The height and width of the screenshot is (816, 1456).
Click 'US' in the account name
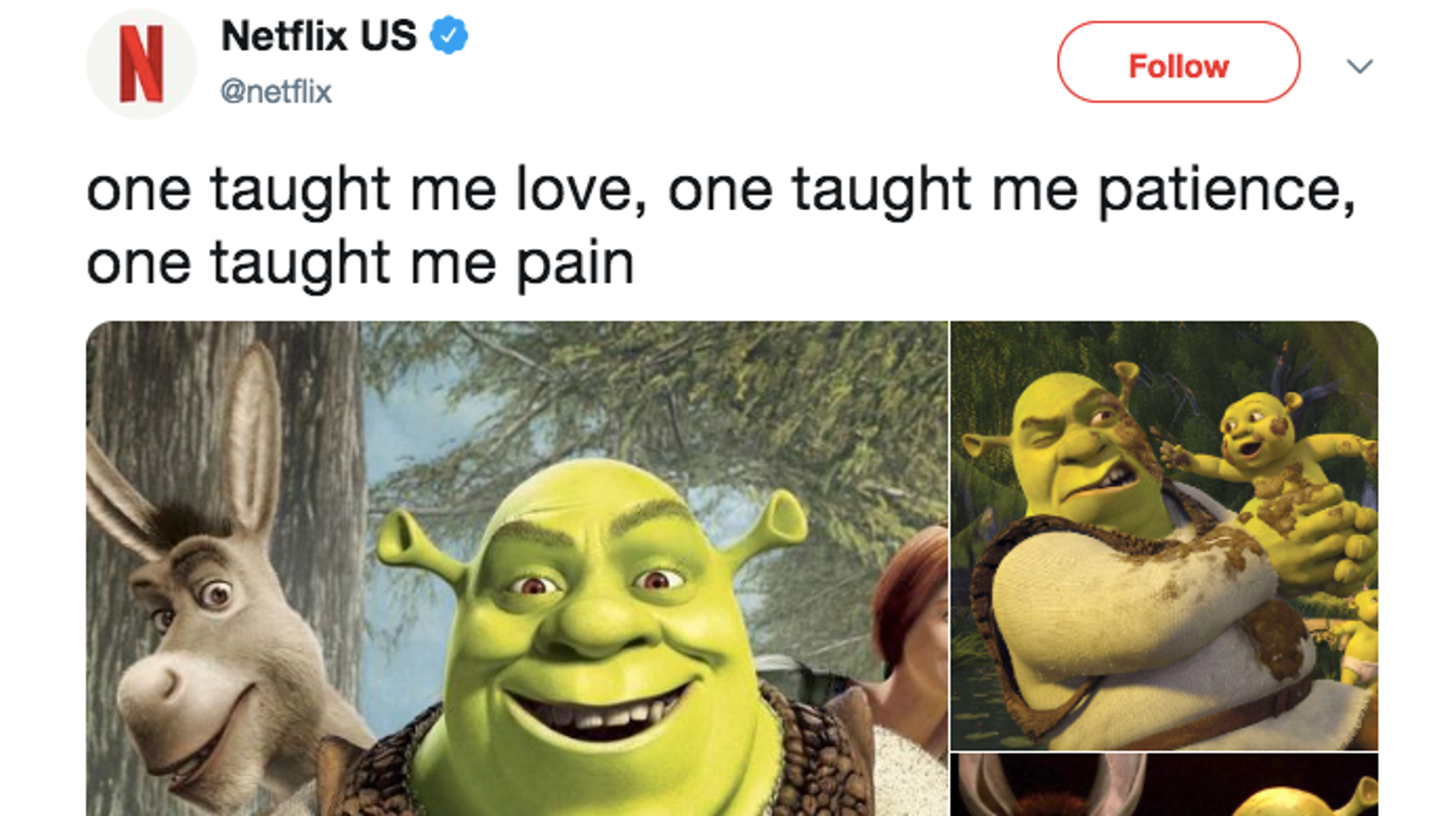click(x=388, y=36)
